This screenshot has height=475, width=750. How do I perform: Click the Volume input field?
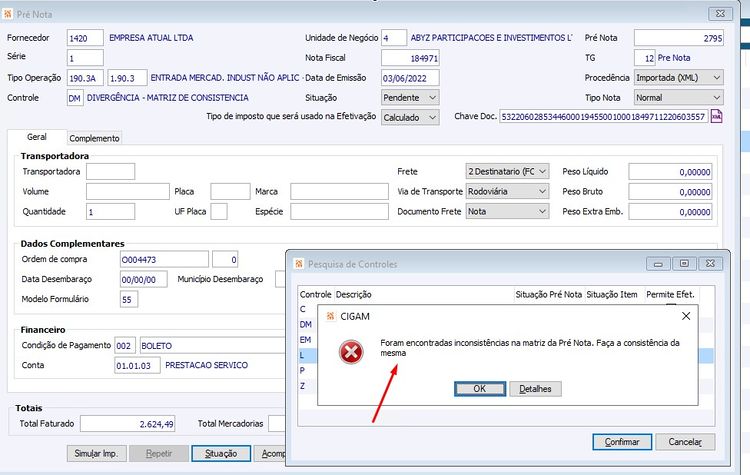coord(128,191)
